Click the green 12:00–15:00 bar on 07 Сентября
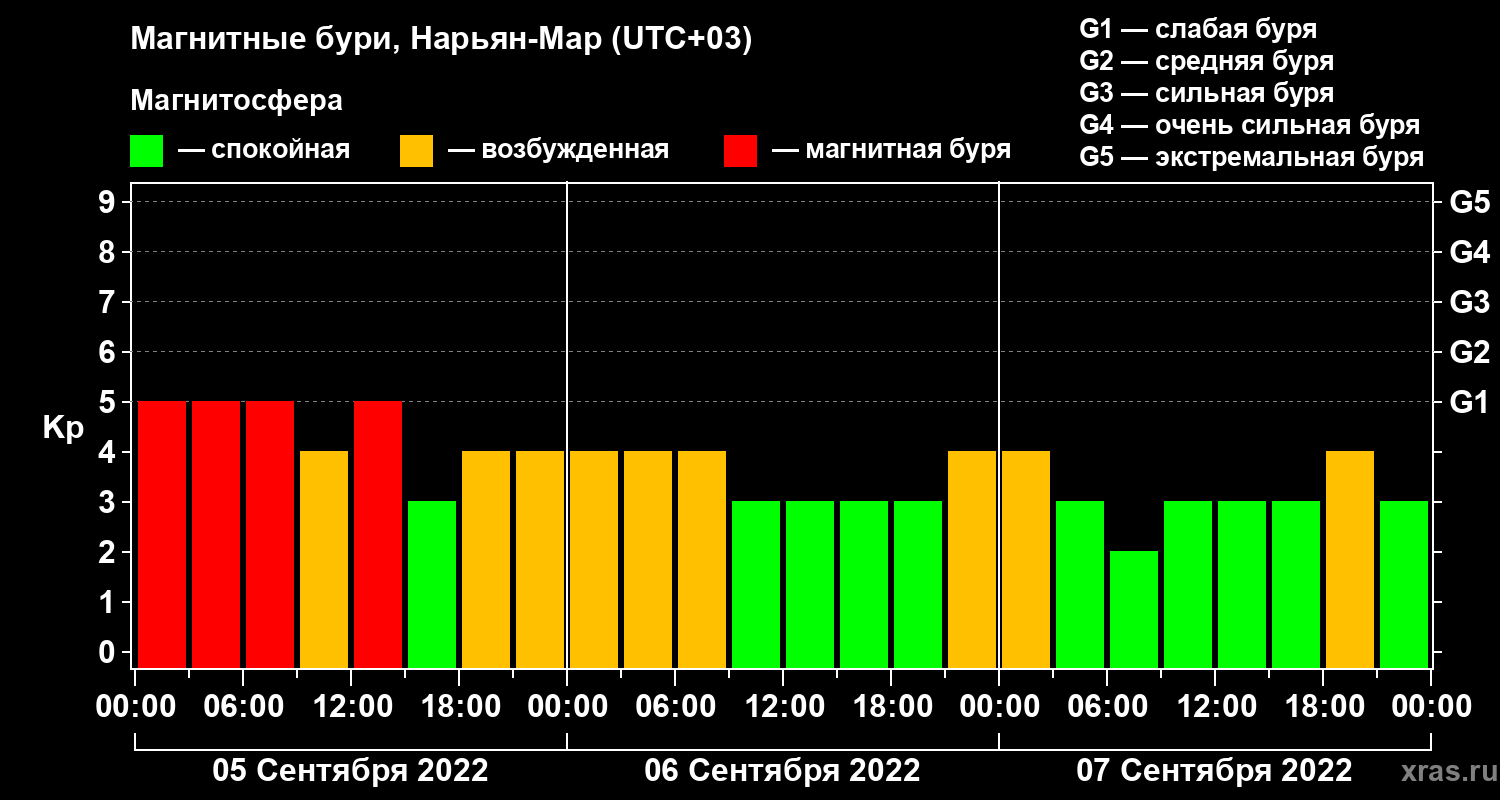The image size is (1500, 800). [1242, 584]
